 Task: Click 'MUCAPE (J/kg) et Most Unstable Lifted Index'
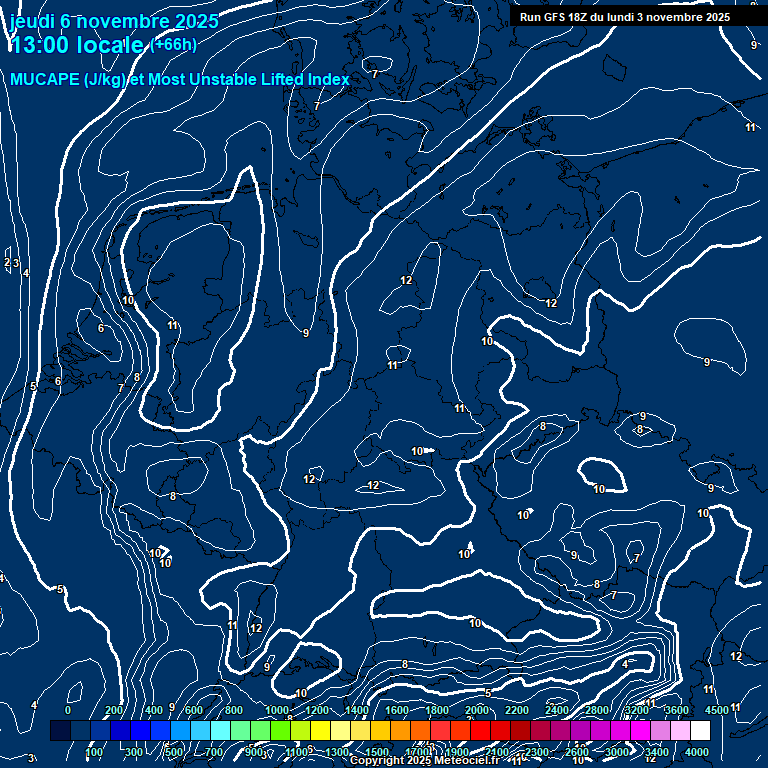click(x=180, y=79)
